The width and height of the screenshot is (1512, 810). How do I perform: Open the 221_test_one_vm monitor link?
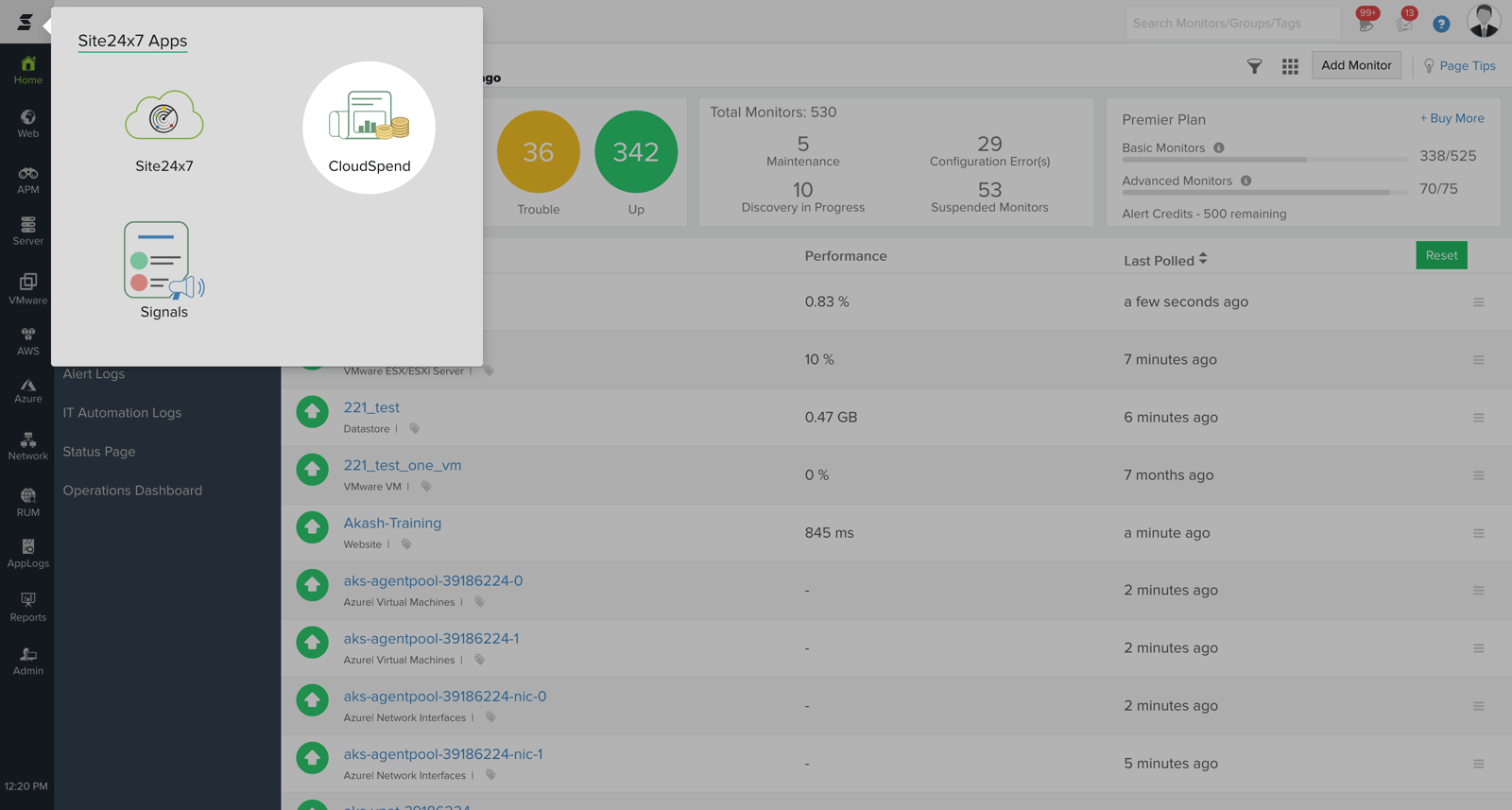point(403,465)
